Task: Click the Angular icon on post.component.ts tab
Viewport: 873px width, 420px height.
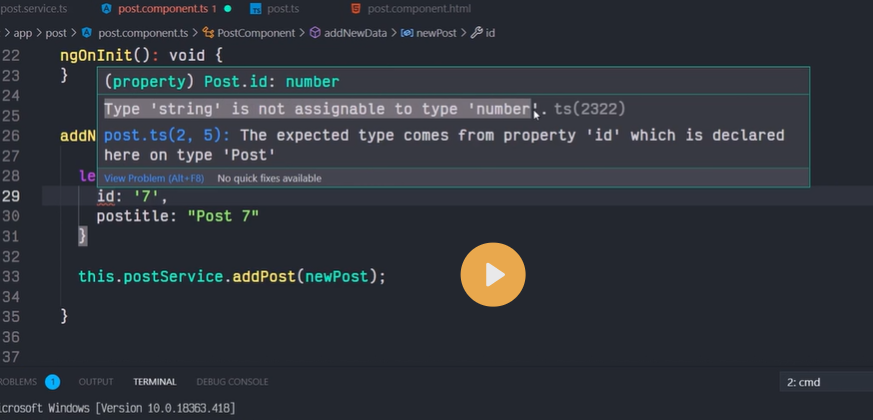Action: click(106, 8)
